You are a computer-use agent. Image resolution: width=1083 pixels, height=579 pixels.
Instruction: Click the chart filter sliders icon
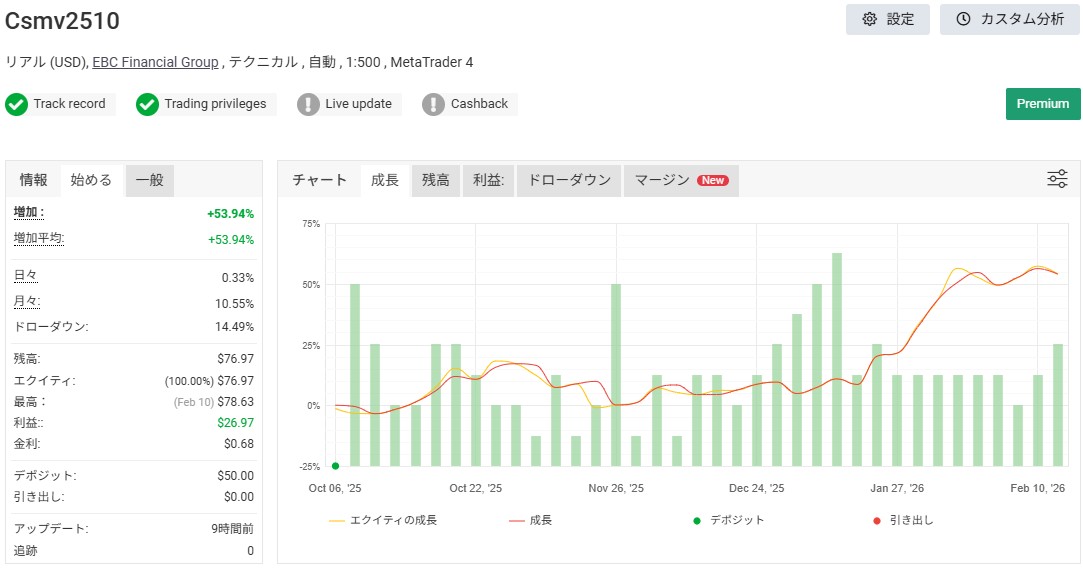pos(1057,179)
